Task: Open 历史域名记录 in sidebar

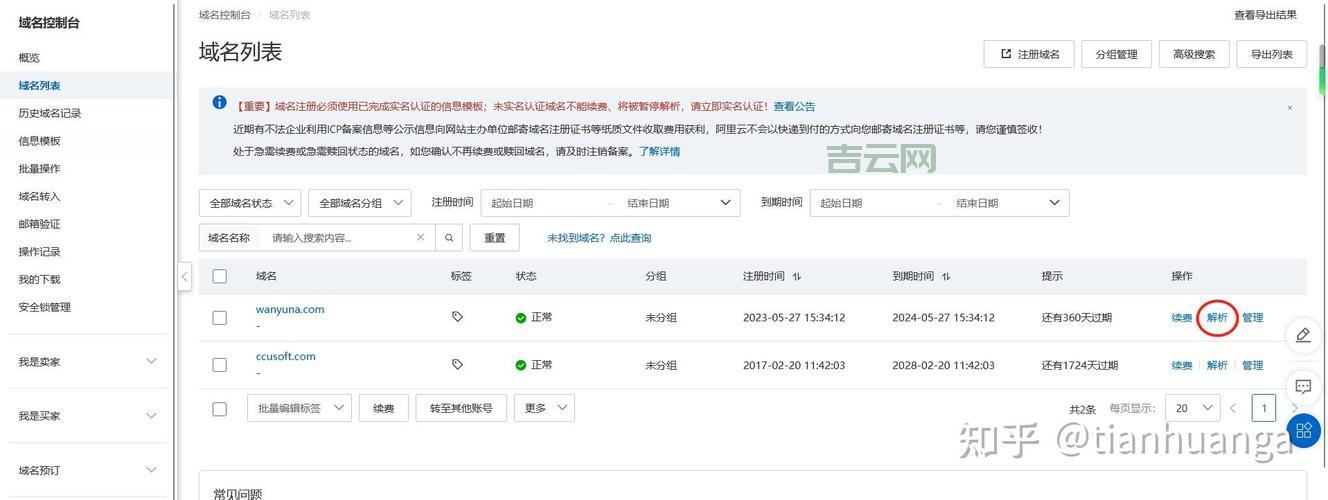Action: click(50, 113)
